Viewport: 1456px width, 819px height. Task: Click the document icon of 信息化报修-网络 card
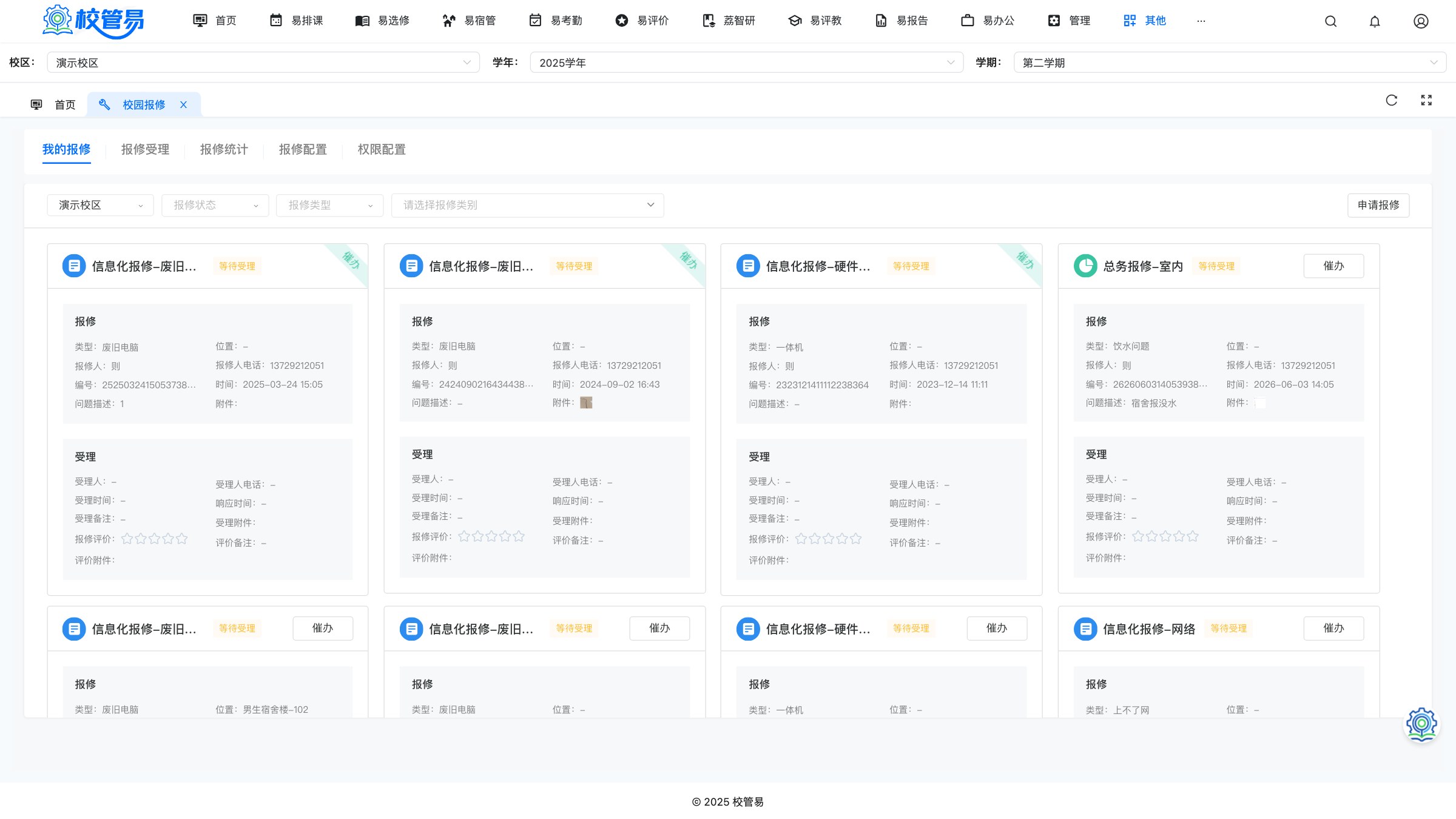[1085, 629]
